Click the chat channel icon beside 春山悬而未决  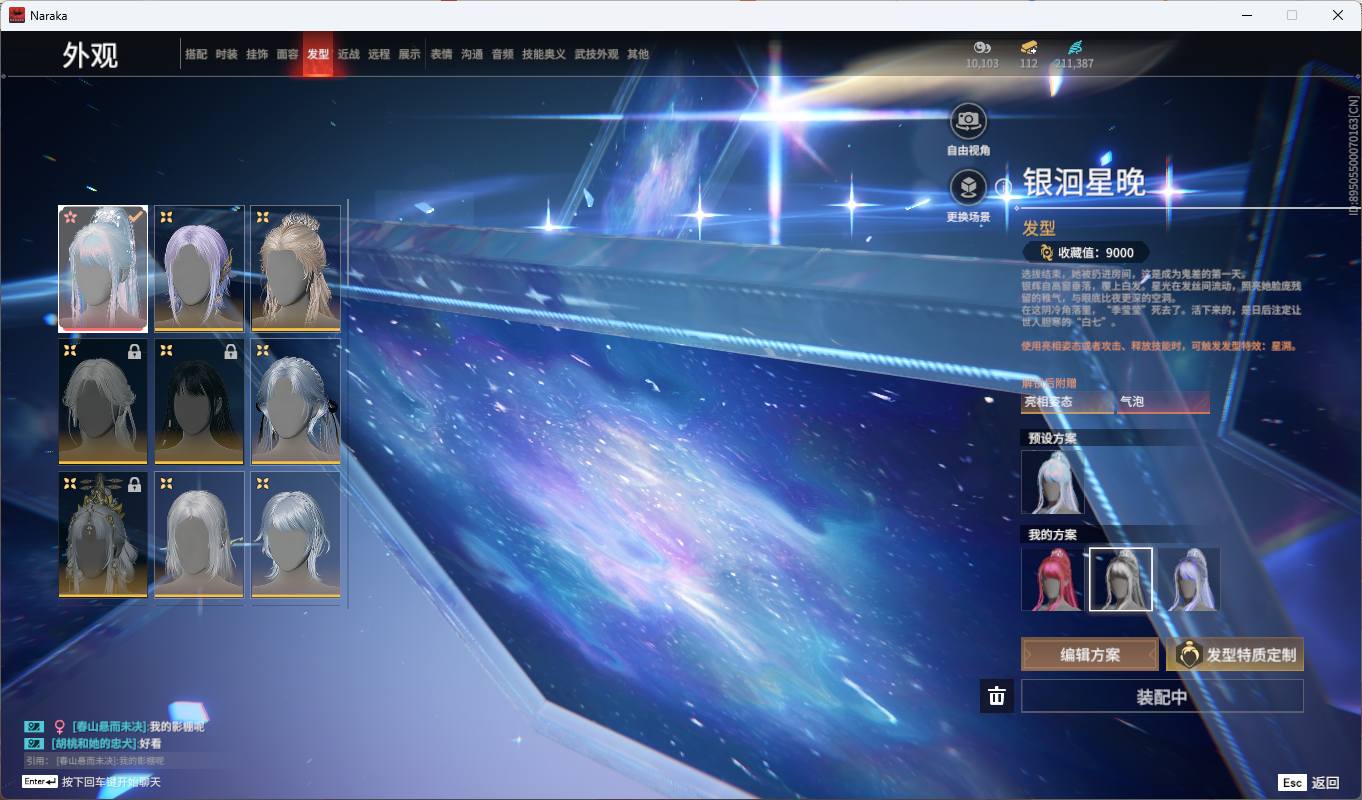tap(34, 726)
